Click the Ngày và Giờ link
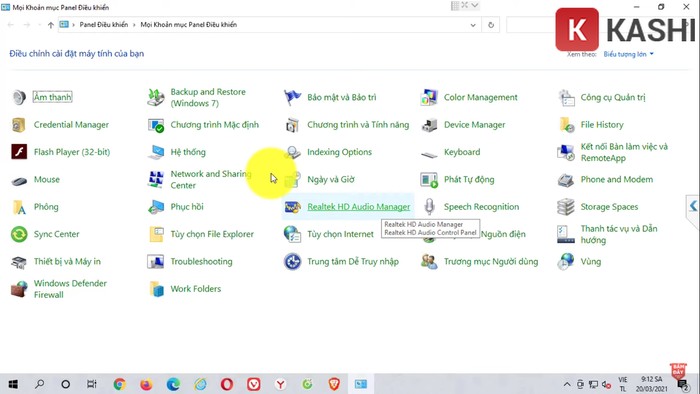The height and width of the screenshot is (394, 700). [x=331, y=179]
